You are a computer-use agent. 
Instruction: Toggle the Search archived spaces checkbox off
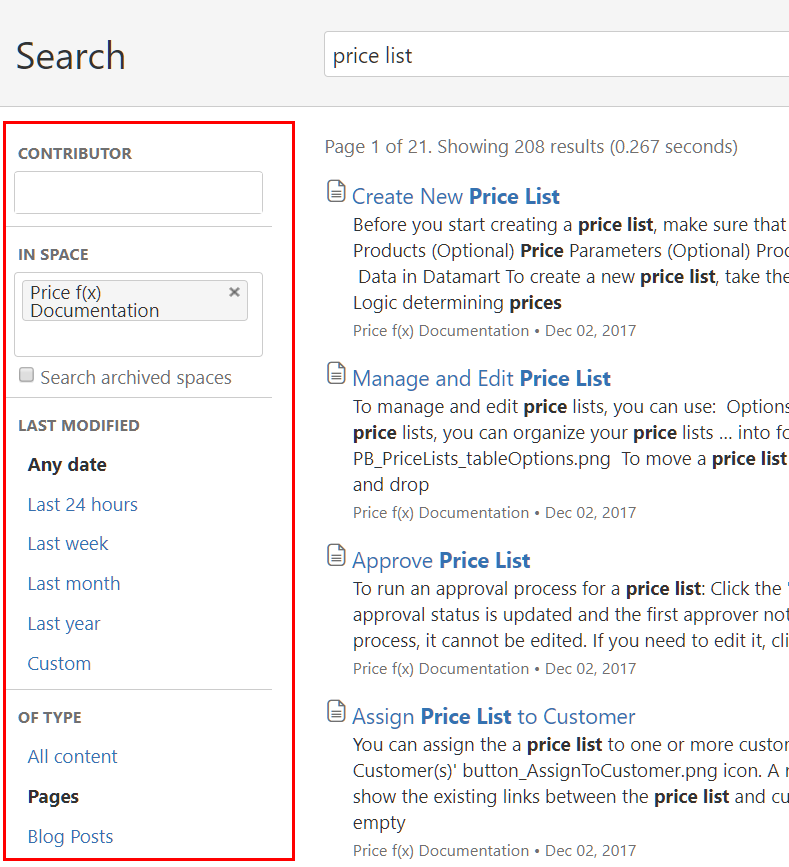pos(25,376)
